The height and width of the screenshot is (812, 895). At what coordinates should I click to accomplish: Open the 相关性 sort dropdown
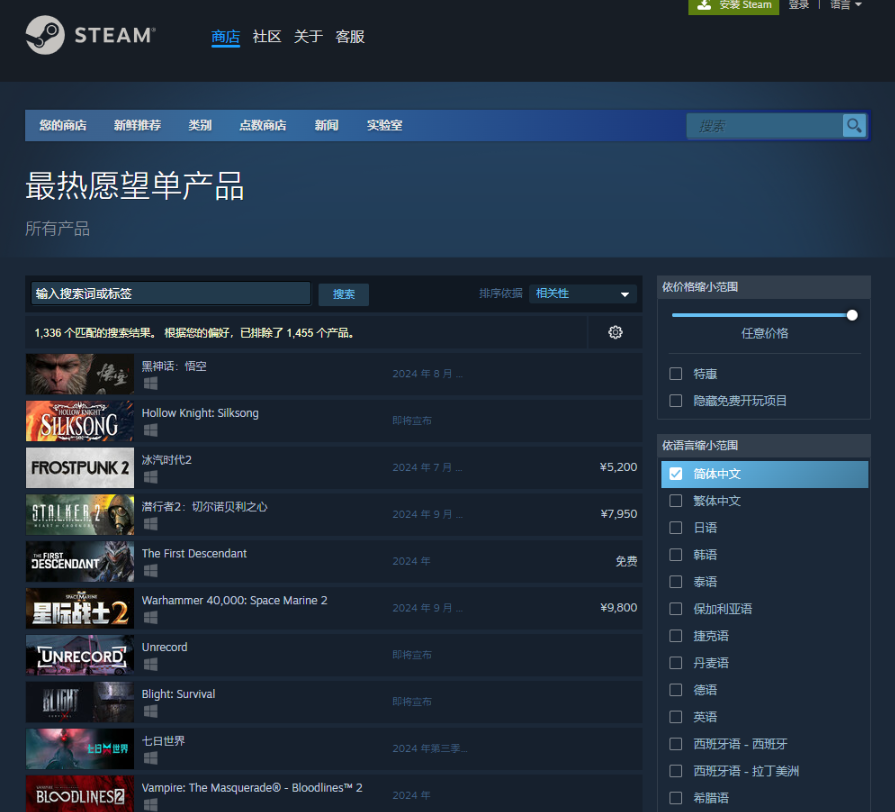click(x=582, y=293)
